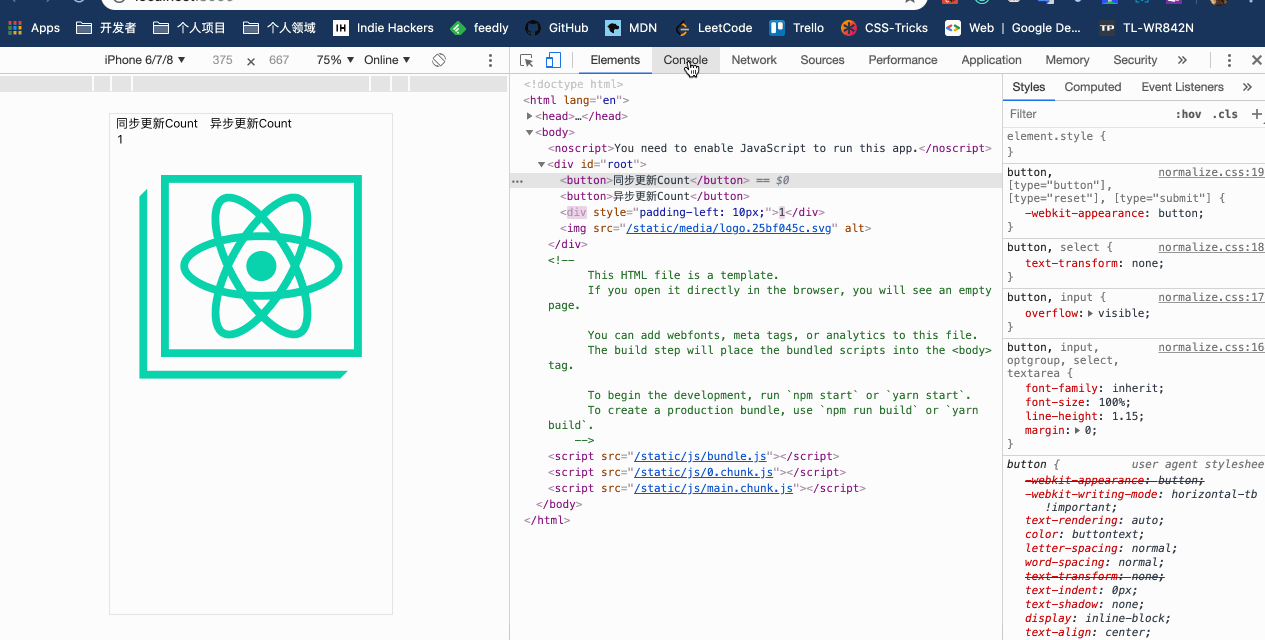Collapse the body element node
The width and height of the screenshot is (1265, 640).
529,132
